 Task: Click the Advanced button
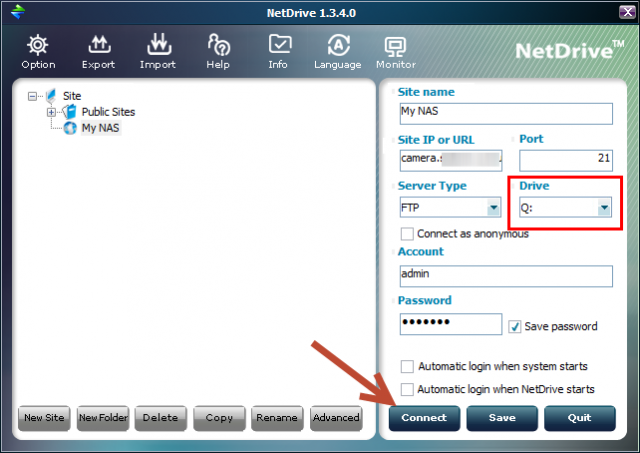[336, 418]
